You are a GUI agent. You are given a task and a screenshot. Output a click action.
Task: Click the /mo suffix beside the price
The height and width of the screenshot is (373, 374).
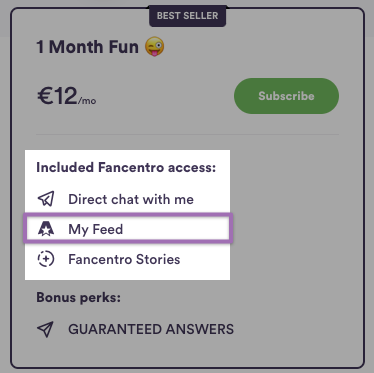[87, 101]
